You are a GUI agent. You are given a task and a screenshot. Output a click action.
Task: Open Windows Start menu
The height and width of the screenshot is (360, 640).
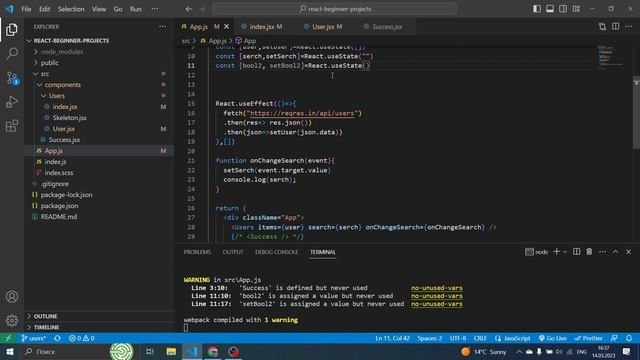click(x=9, y=351)
